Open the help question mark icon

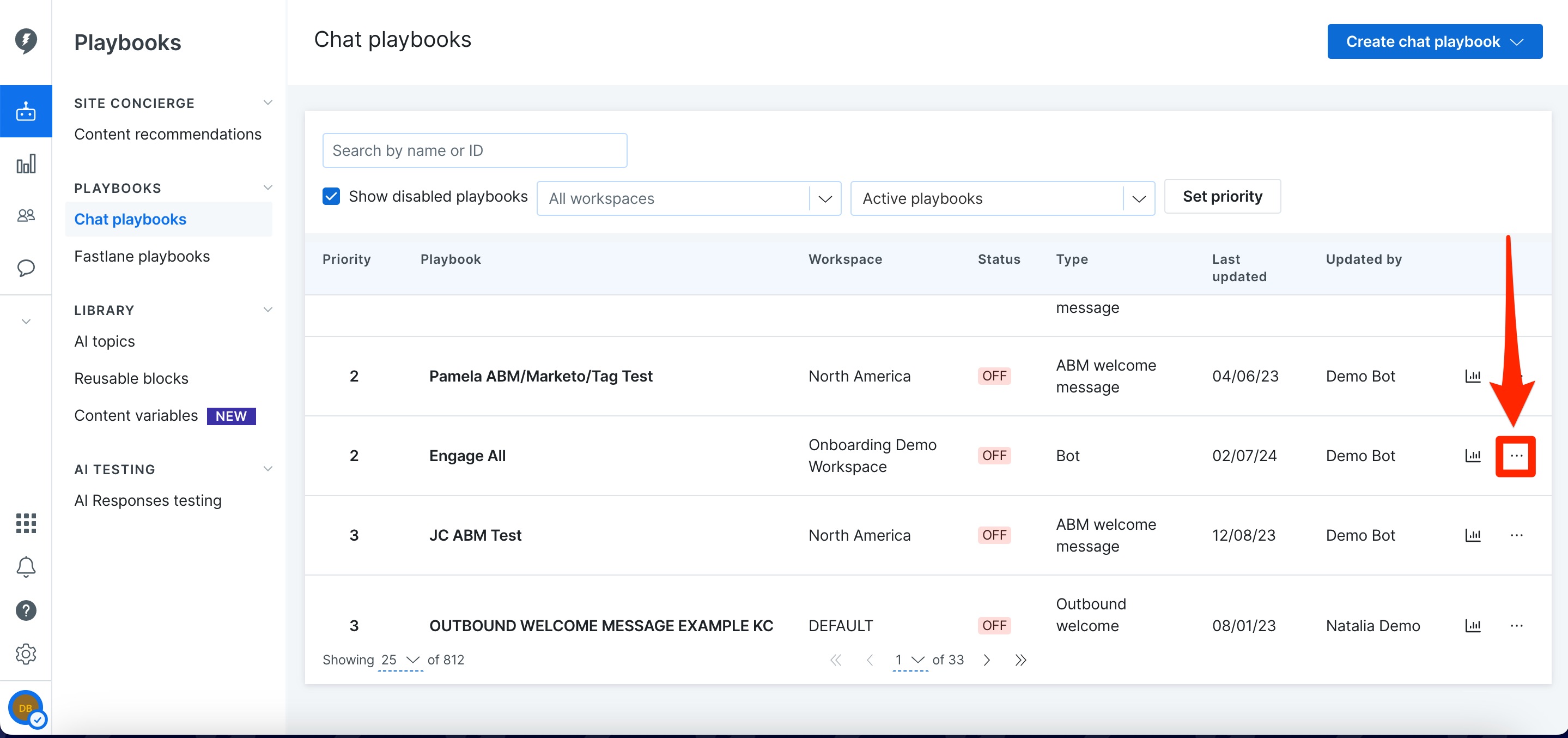coord(26,610)
